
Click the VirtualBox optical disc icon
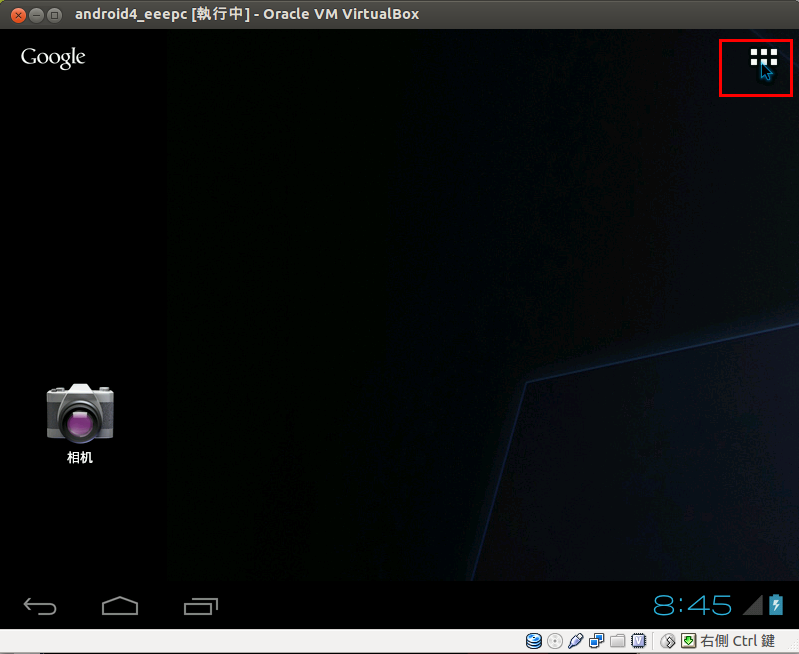click(x=554, y=641)
